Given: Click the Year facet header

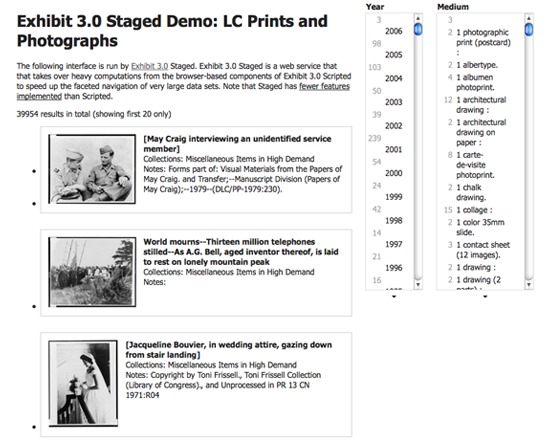Looking at the screenshot, I should tap(375, 7).
